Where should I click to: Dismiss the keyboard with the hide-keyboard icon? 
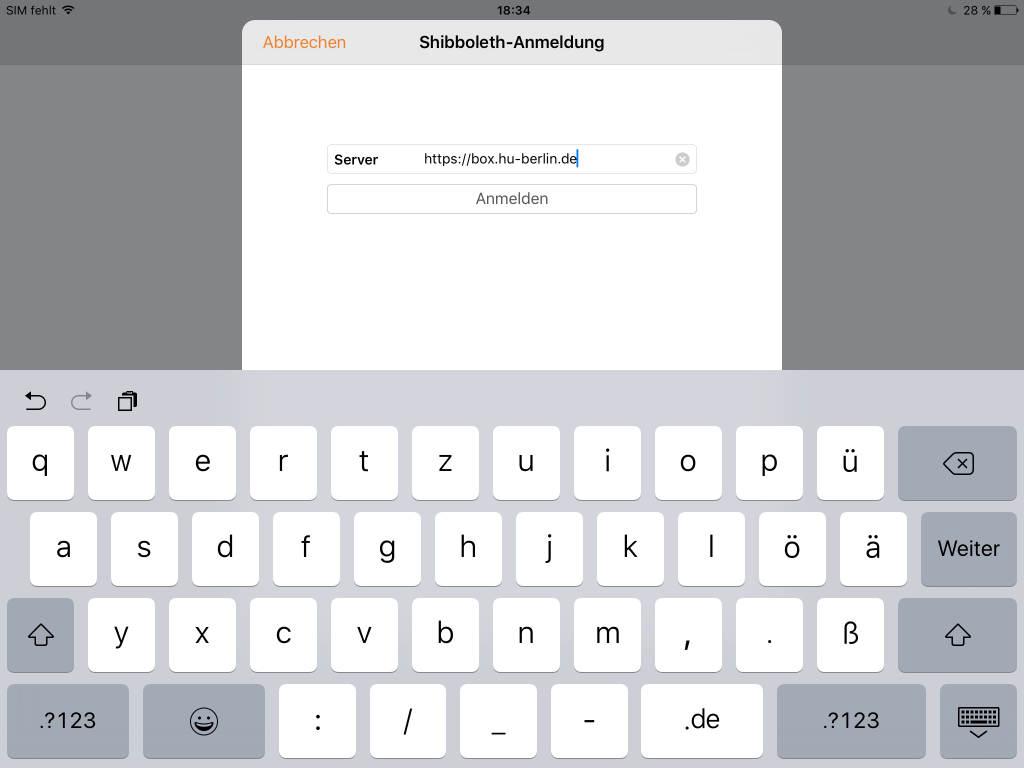point(978,721)
